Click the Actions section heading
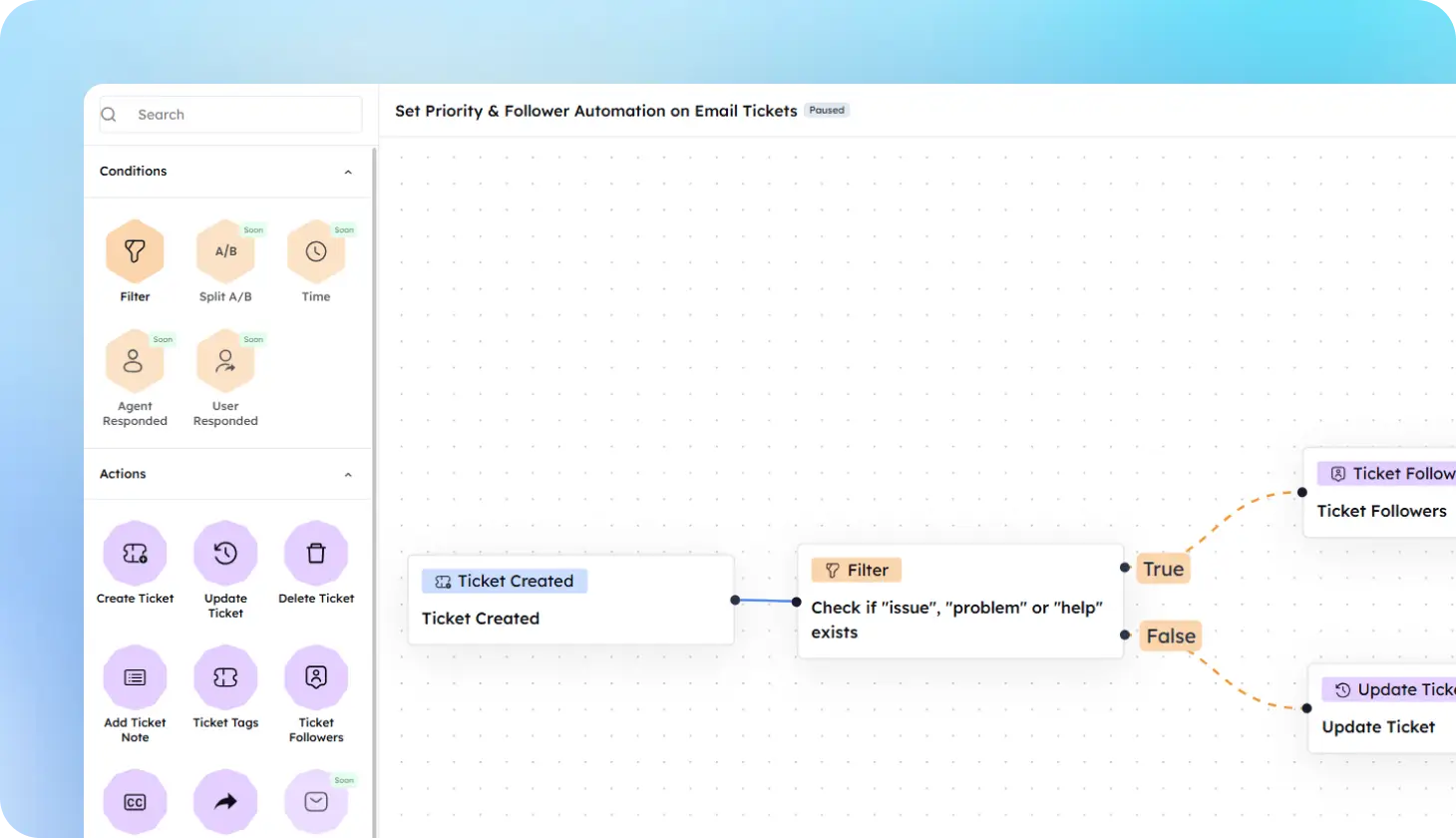This screenshot has width=1456, height=838. [x=123, y=474]
